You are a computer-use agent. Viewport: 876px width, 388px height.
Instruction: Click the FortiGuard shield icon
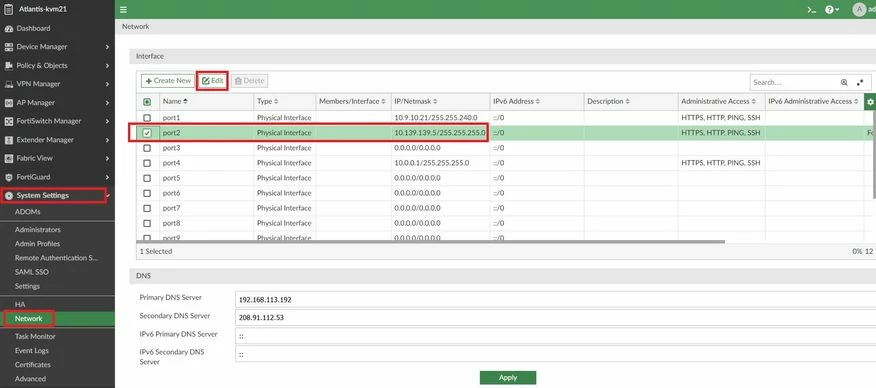8,177
